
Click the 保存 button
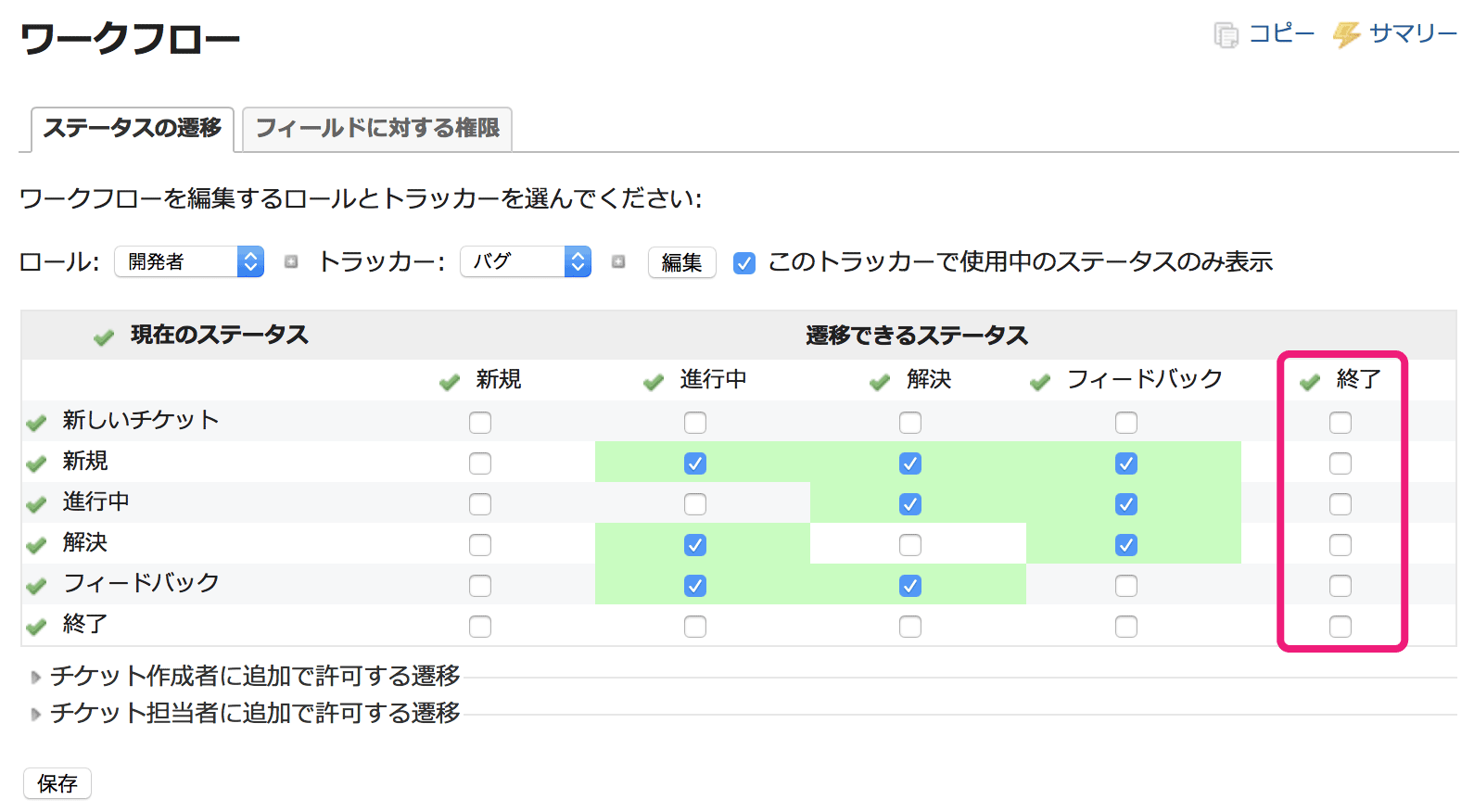(57, 784)
